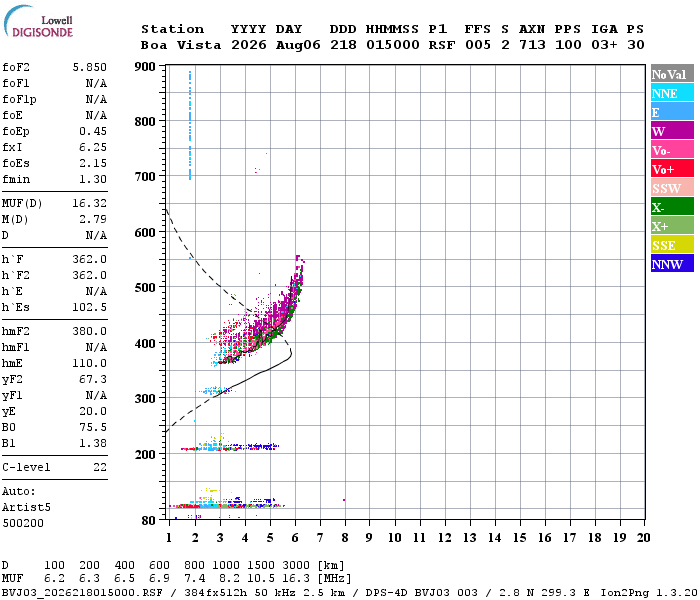The width and height of the screenshot is (700, 600).
Task: Select the NNE cyan legend swatch
Action: click(x=672, y=93)
